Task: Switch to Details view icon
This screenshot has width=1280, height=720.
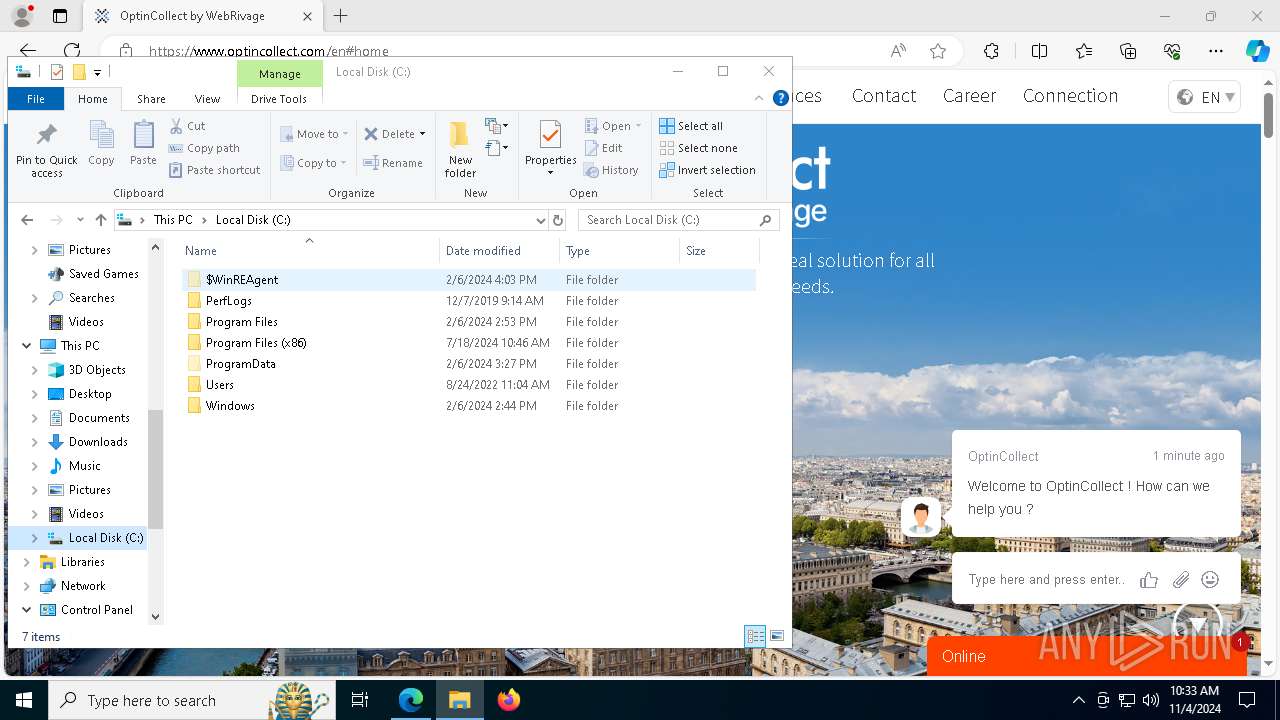Action: tap(755, 636)
